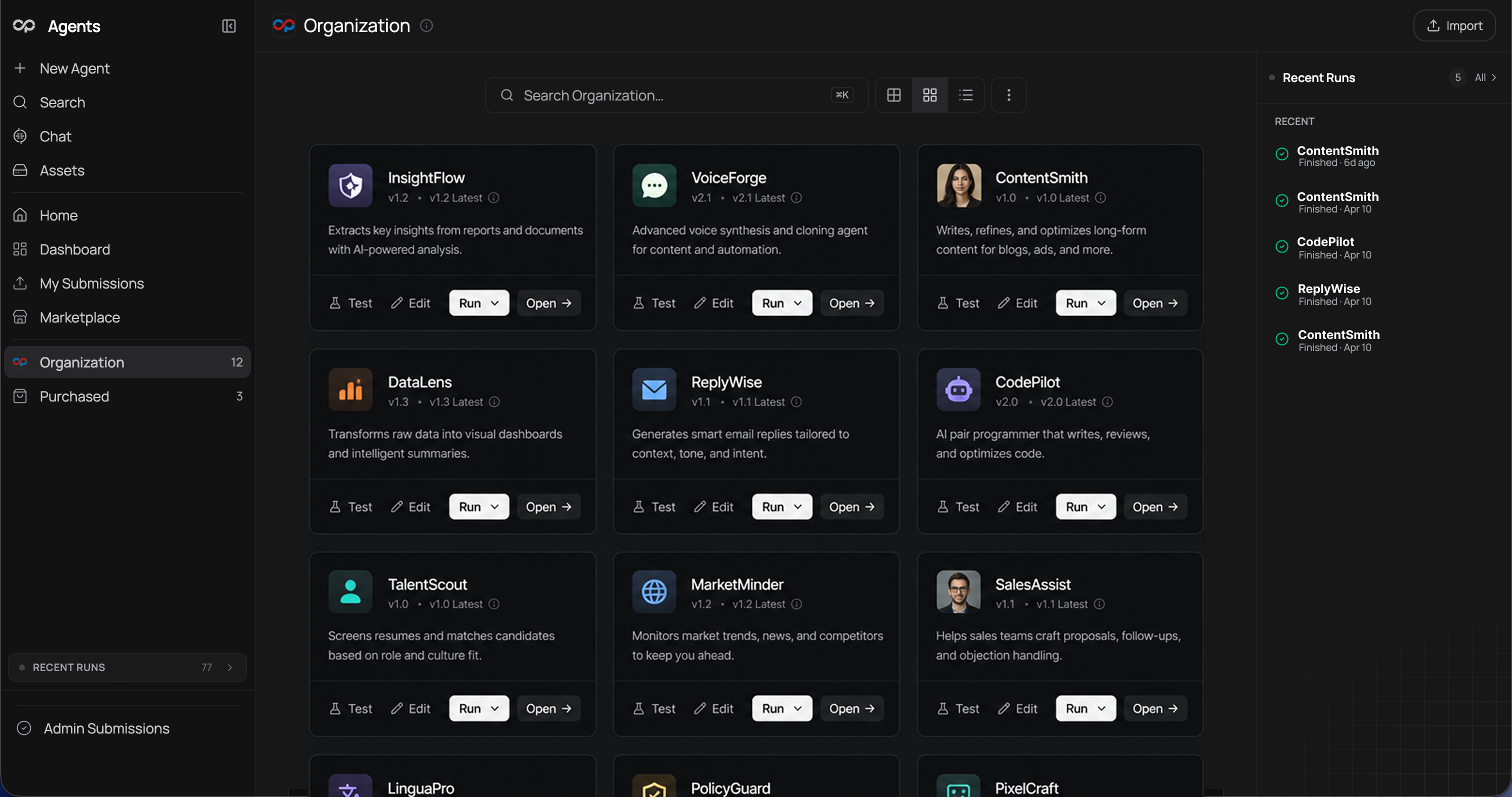Click the InsightFlow shield agent icon
The image size is (1512, 797).
pyautogui.click(x=350, y=185)
